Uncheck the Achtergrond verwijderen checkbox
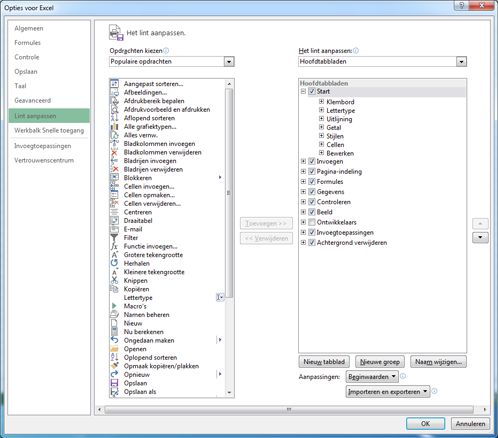Screen dimensions: 498x438 click(312, 243)
